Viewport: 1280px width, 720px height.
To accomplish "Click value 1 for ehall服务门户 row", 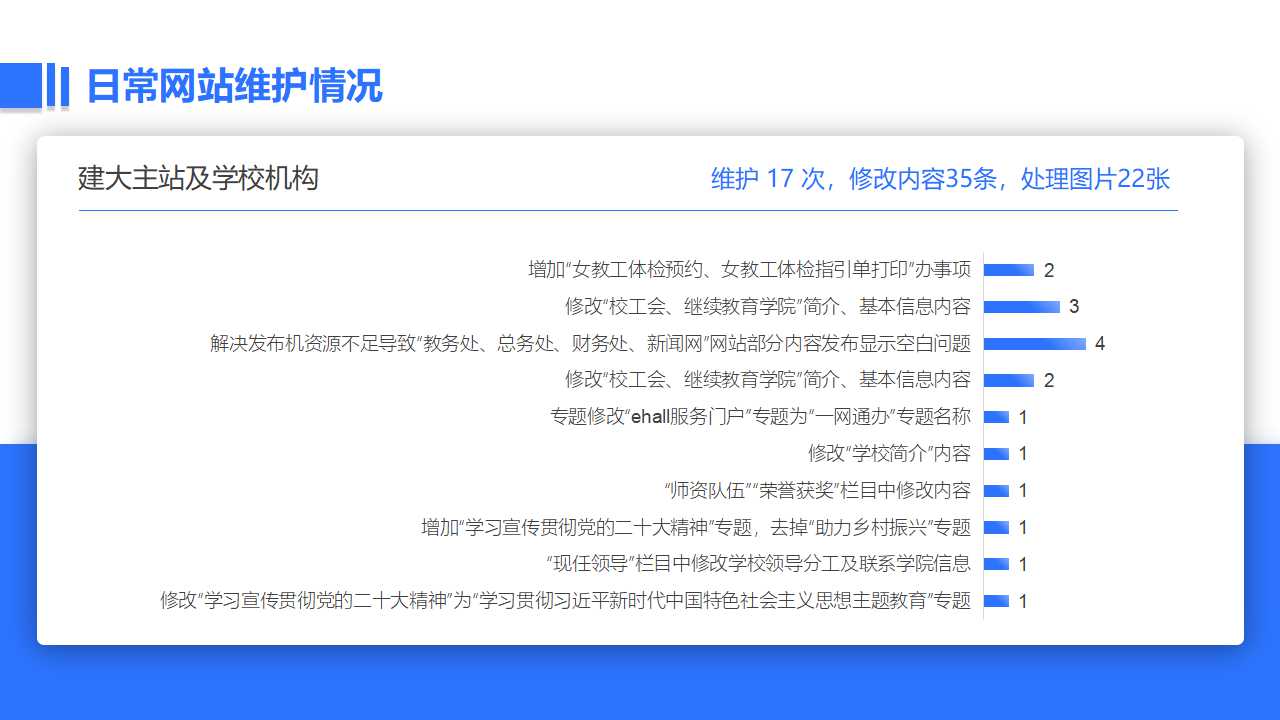I will coord(1023,418).
